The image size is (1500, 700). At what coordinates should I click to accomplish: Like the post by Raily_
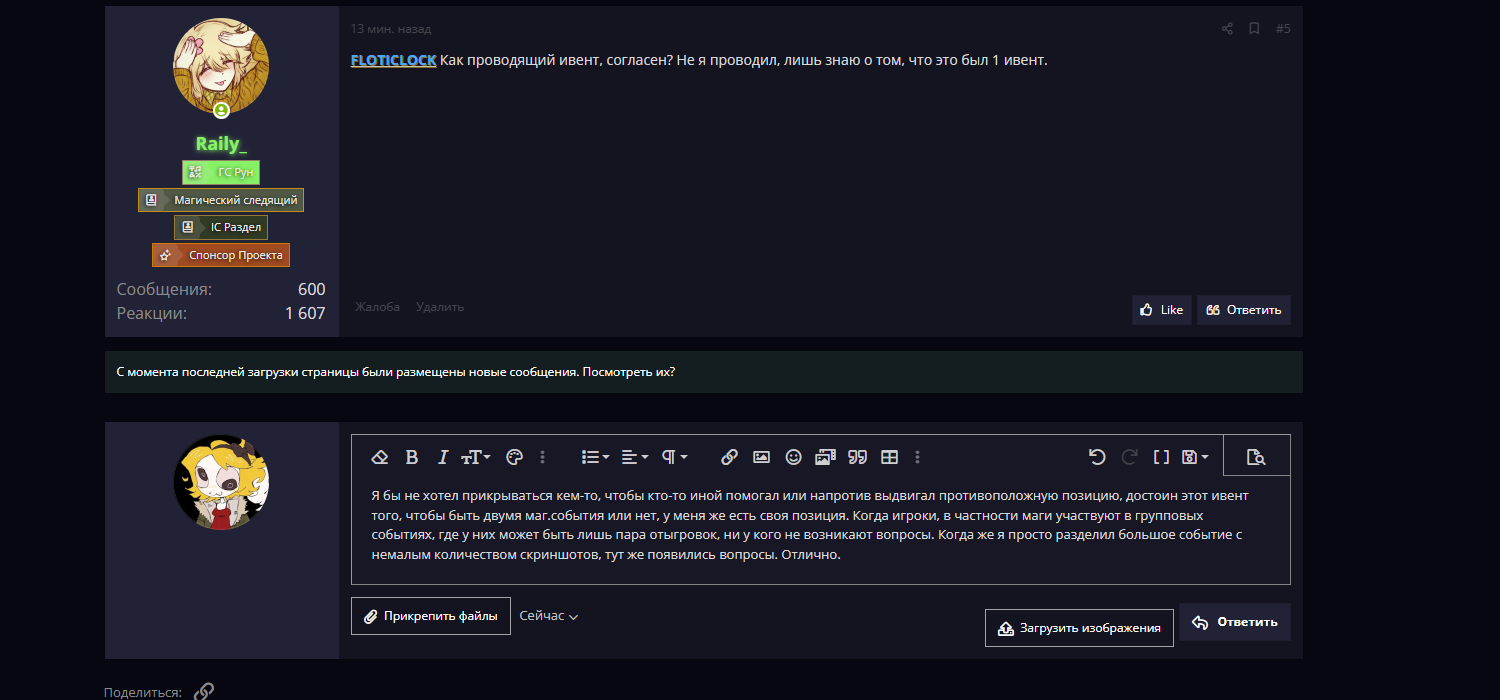coord(1161,310)
